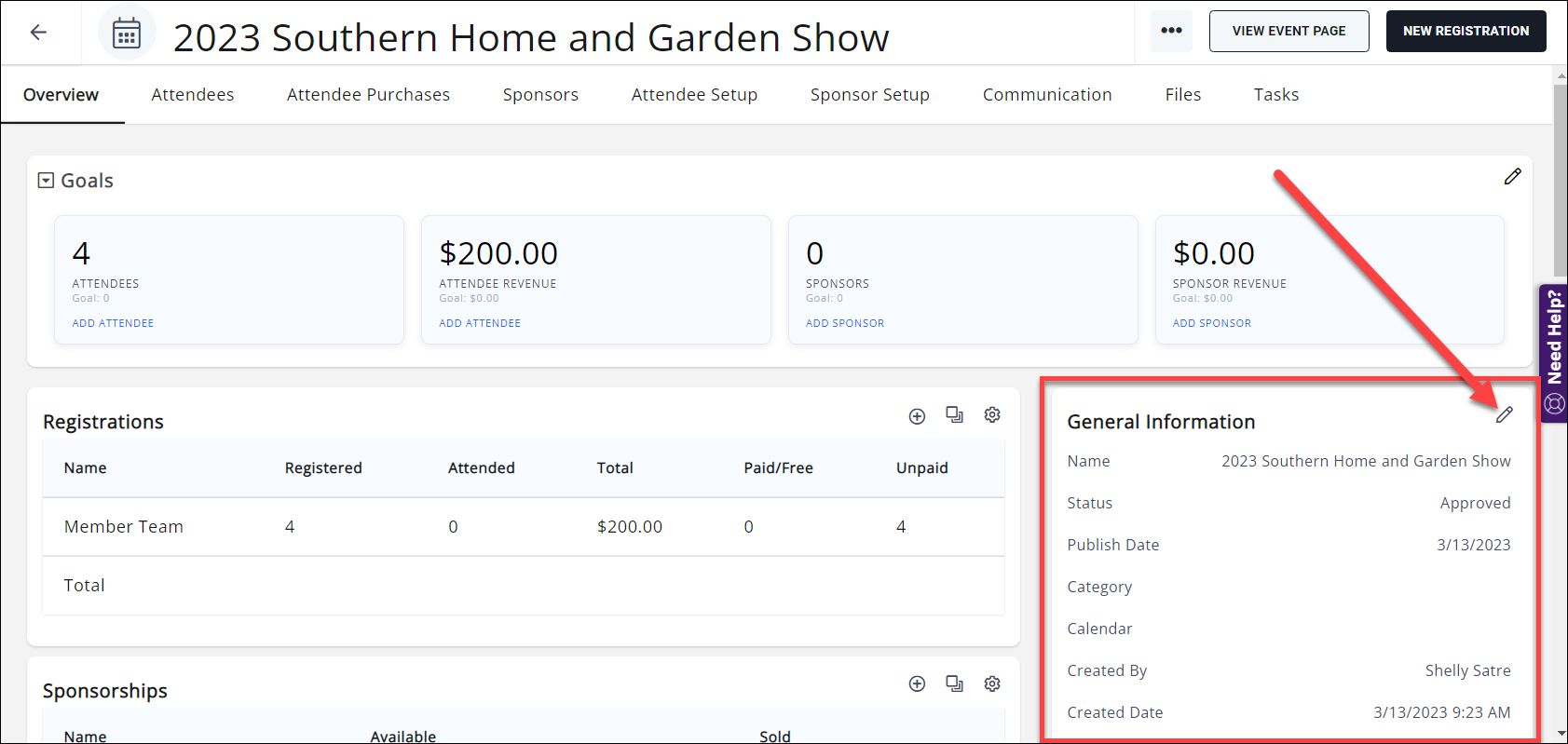Viewport: 1568px width, 744px height.
Task: Edit Goals with the pencil icon
Action: click(1512, 177)
